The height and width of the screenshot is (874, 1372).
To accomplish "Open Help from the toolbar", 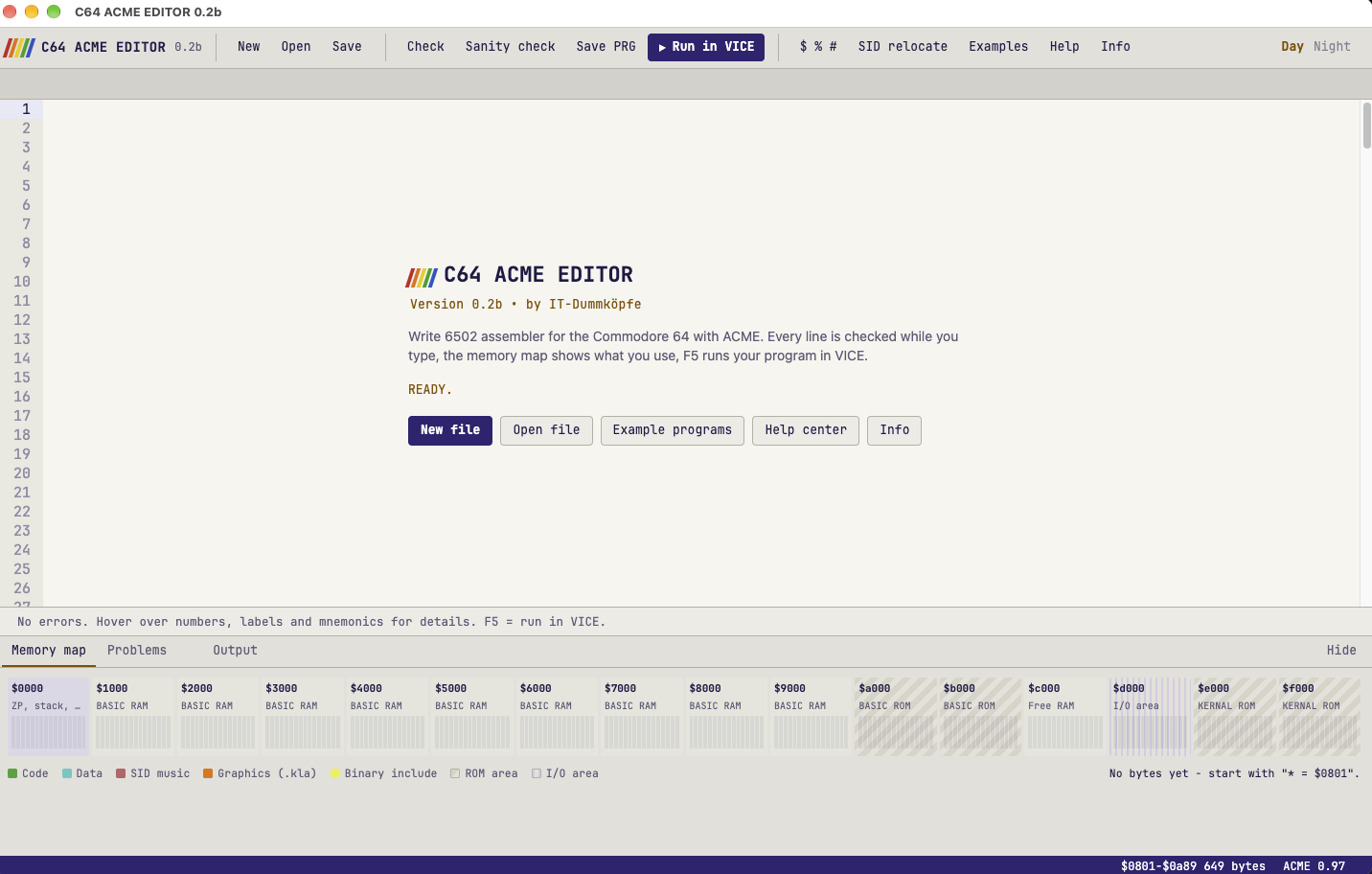I will click(x=1064, y=47).
